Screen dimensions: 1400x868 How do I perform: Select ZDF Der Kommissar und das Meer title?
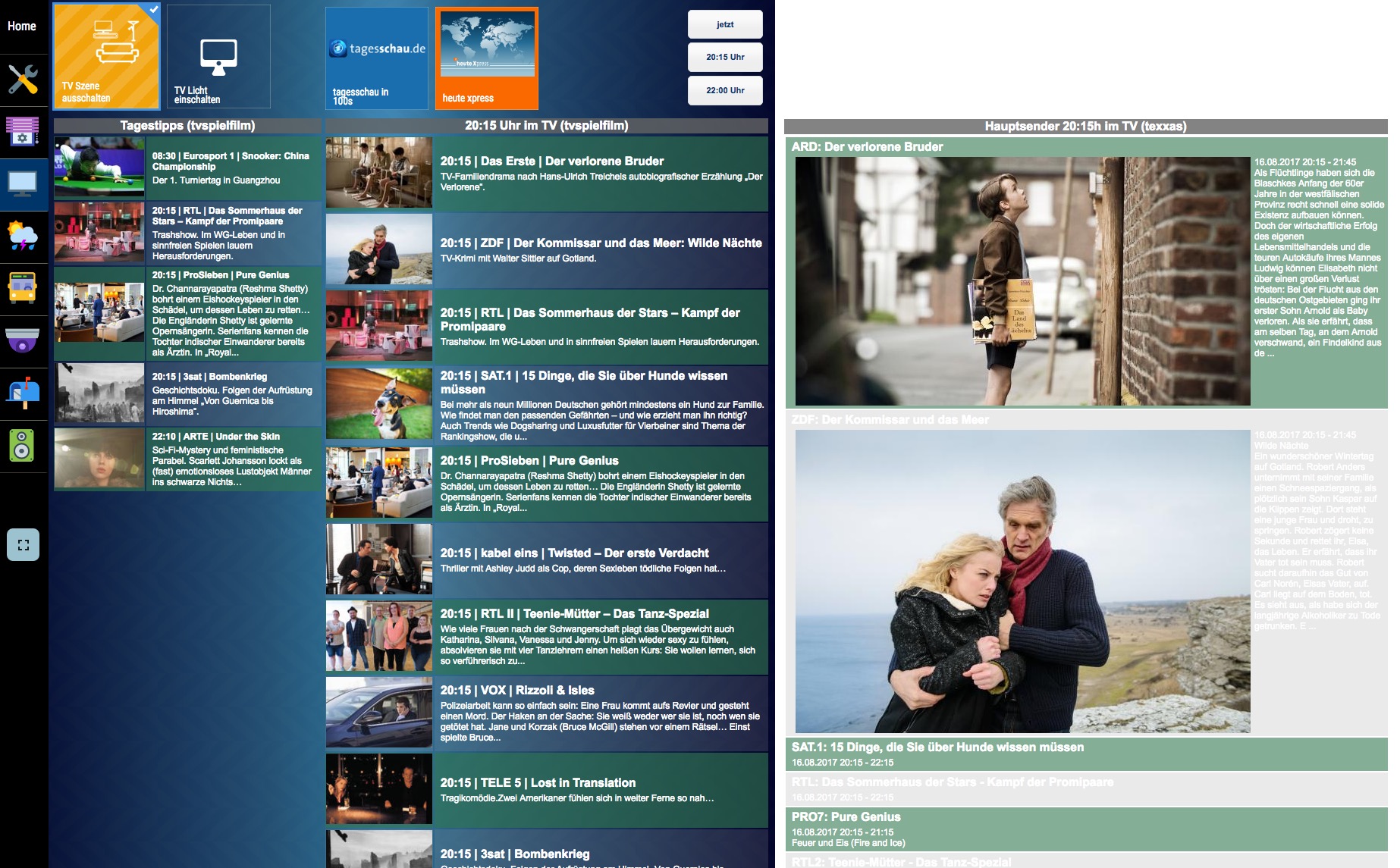tap(601, 243)
